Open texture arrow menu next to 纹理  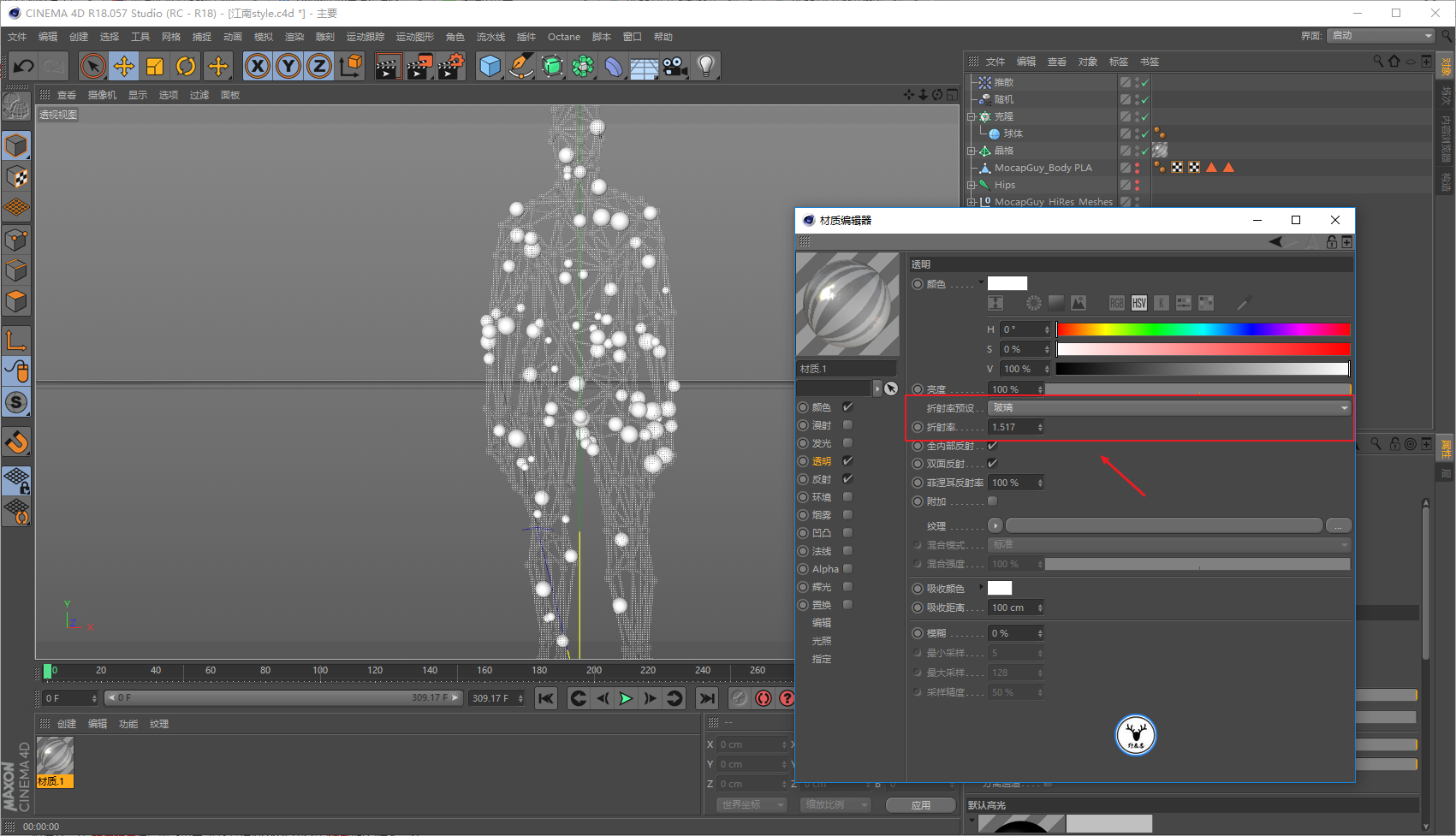(x=995, y=525)
